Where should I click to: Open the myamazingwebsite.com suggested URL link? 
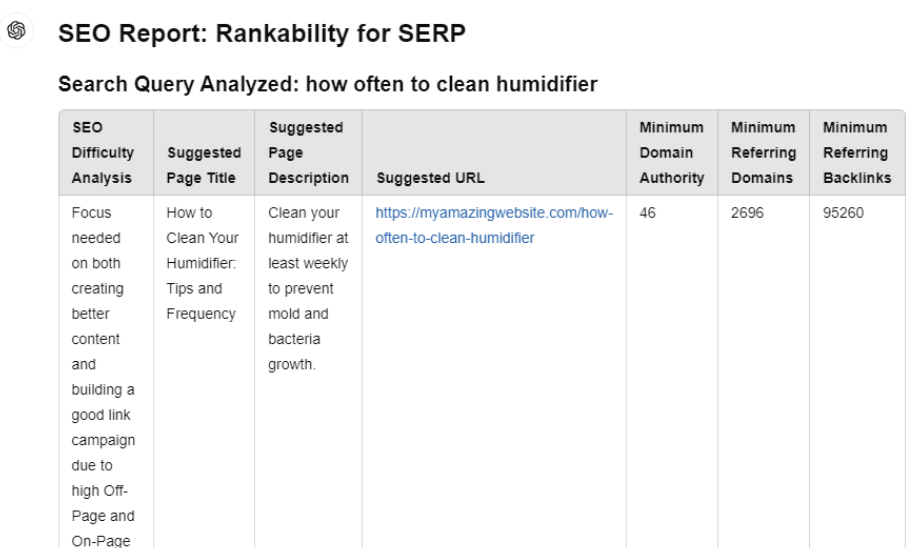pyautogui.click(x=494, y=225)
